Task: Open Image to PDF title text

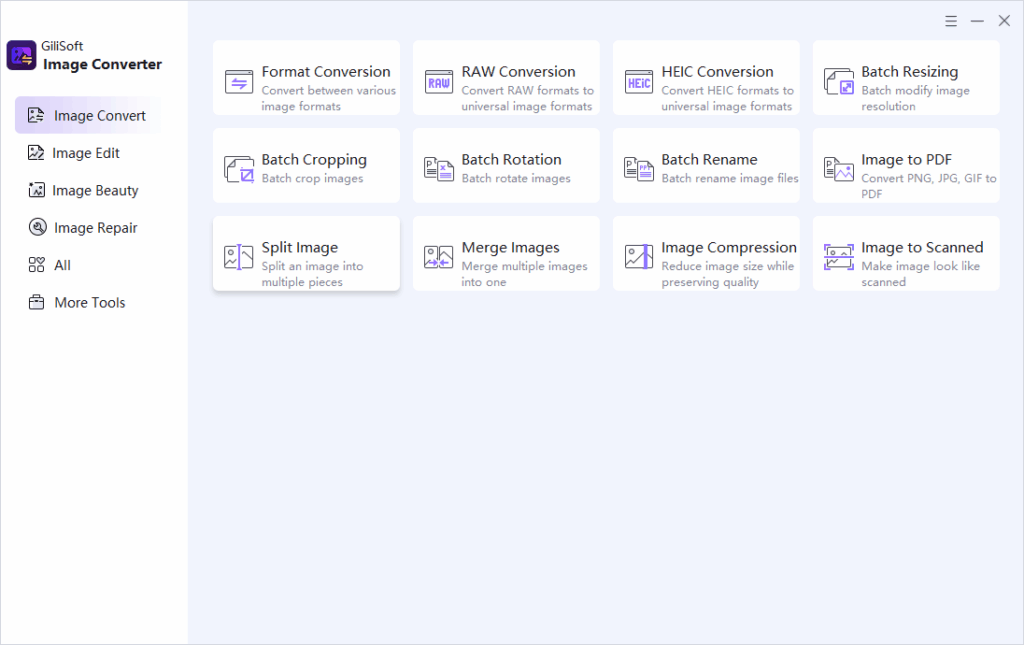Action: coord(906,160)
